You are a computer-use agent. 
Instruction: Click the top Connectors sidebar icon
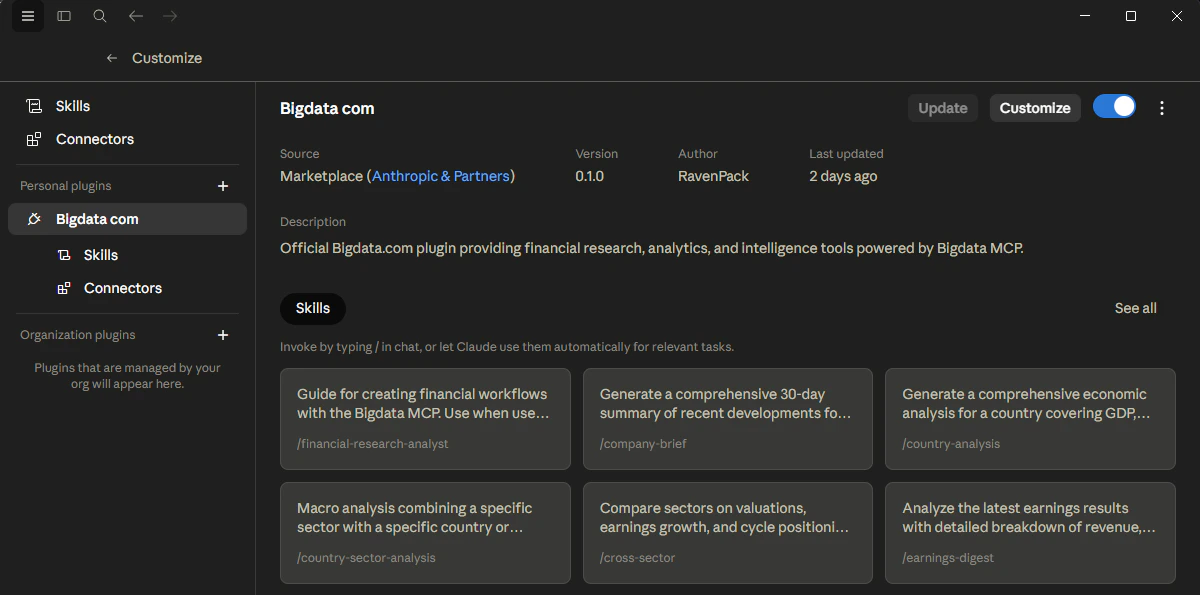[34, 139]
